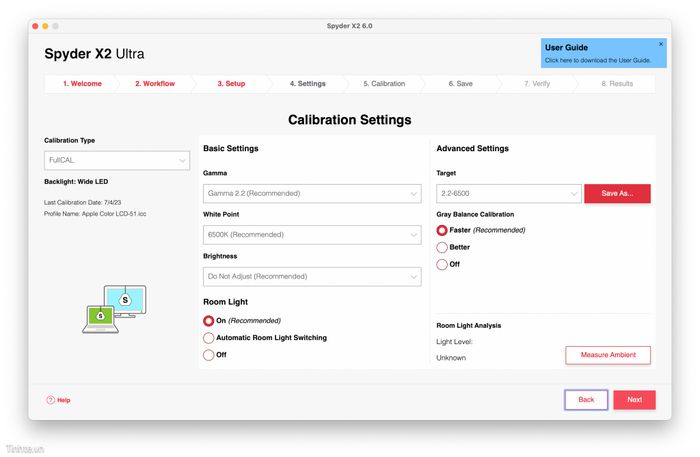Open the Calibration Type dropdown
Screen dimensions: 700x457
pos(117,160)
